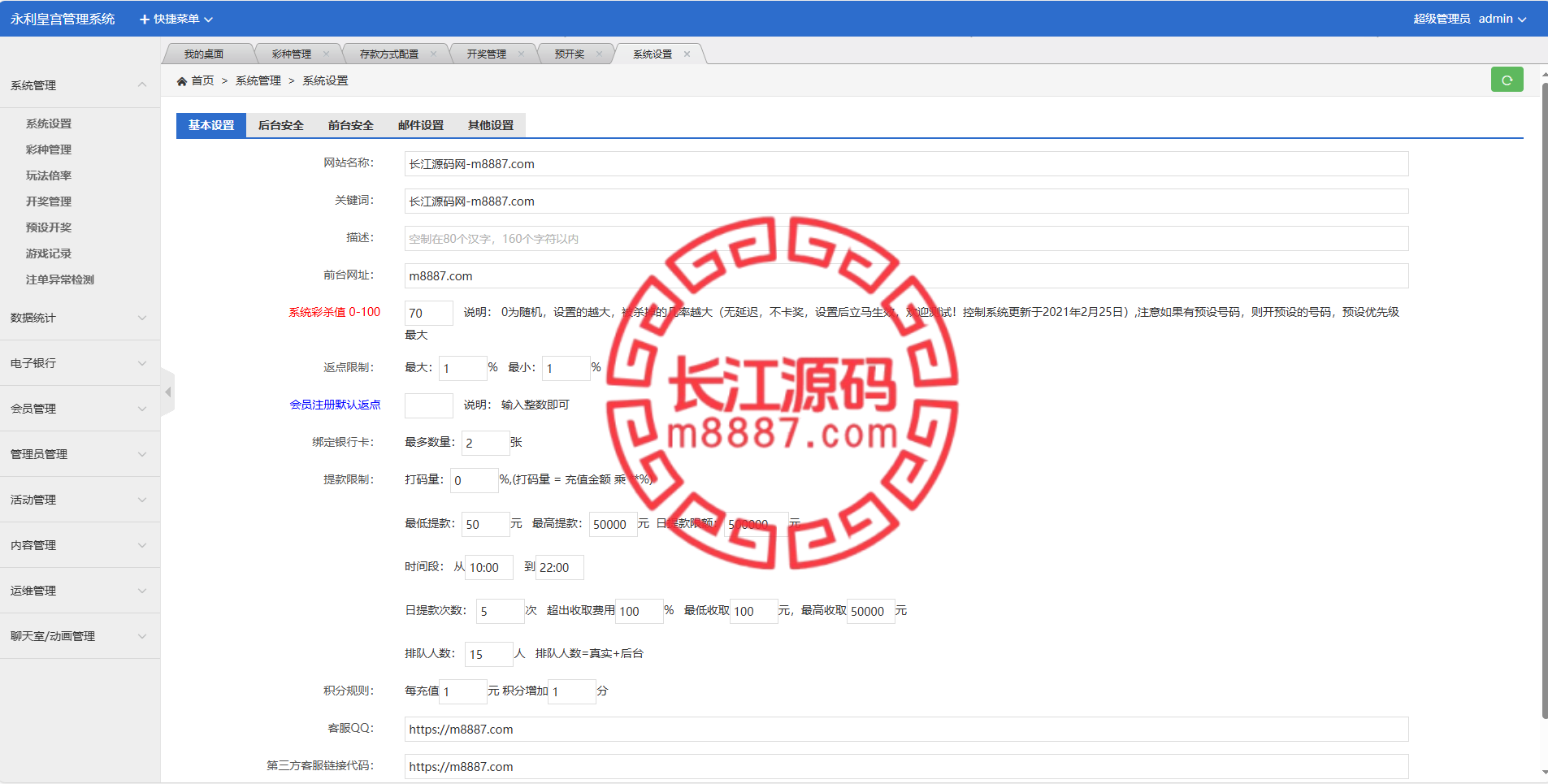This screenshot has width=1548, height=784.
Task: Select the 邮件设置 settings tab
Action: (x=421, y=125)
